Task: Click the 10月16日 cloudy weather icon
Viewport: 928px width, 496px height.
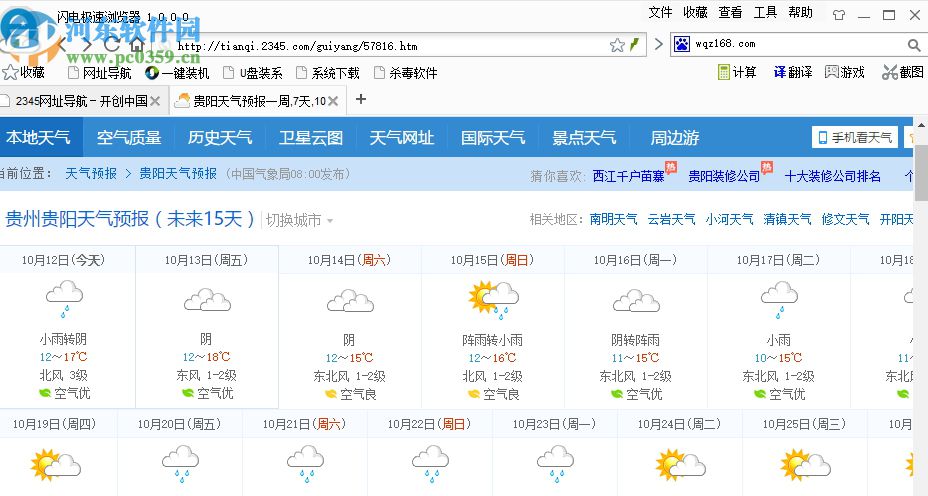Action: pyautogui.click(x=636, y=299)
